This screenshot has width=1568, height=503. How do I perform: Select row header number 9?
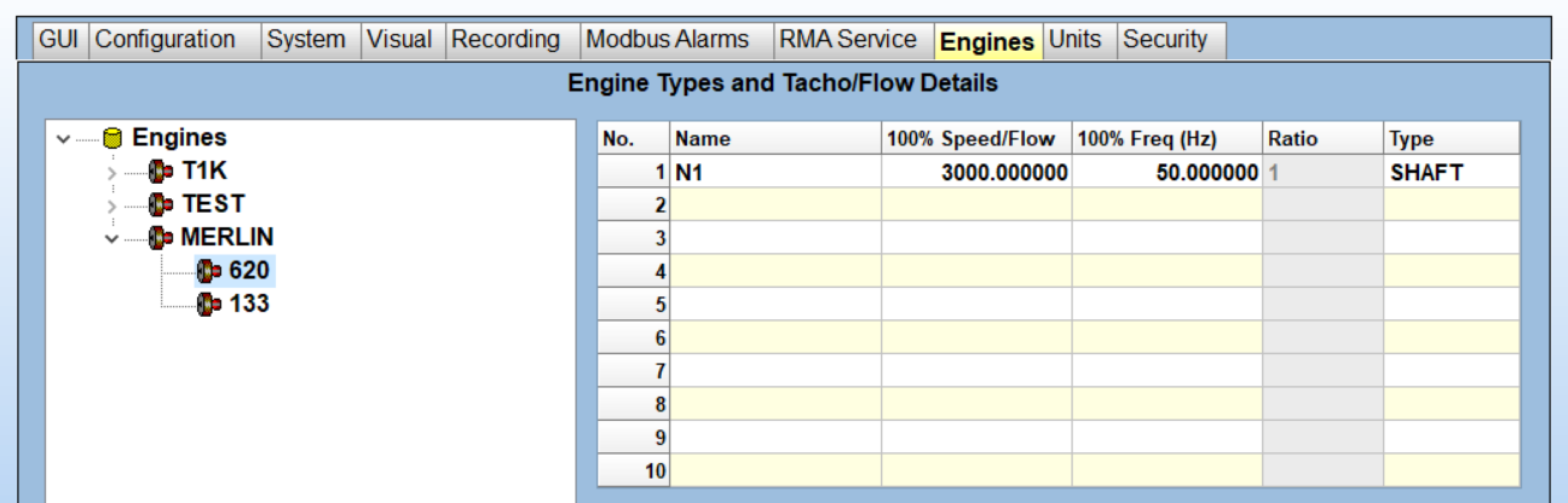[x=633, y=437]
